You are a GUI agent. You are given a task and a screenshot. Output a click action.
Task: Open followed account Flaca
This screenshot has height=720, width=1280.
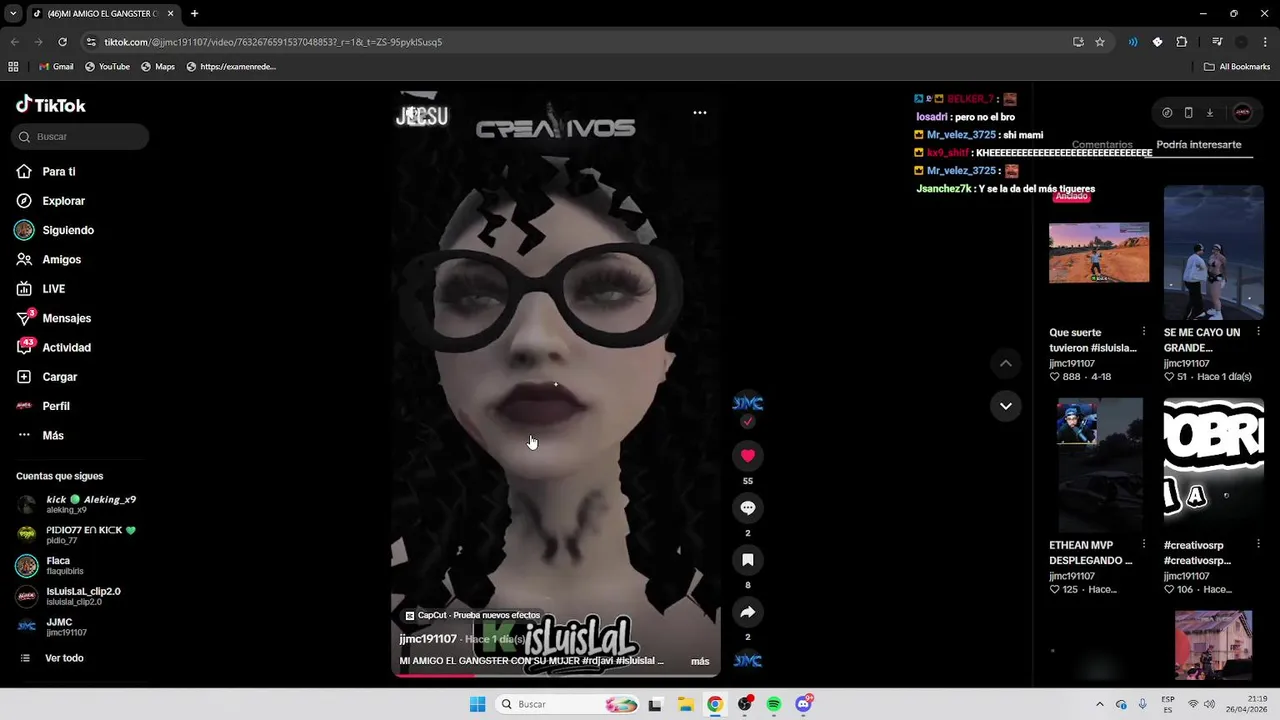pyautogui.click(x=50, y=566)
